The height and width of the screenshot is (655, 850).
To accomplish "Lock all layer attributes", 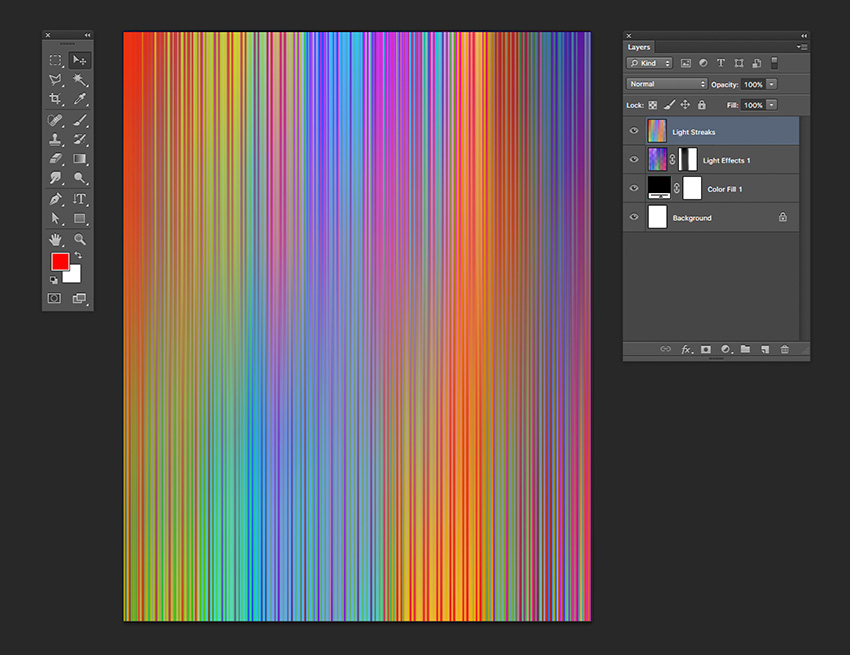I will click(701, 105).
